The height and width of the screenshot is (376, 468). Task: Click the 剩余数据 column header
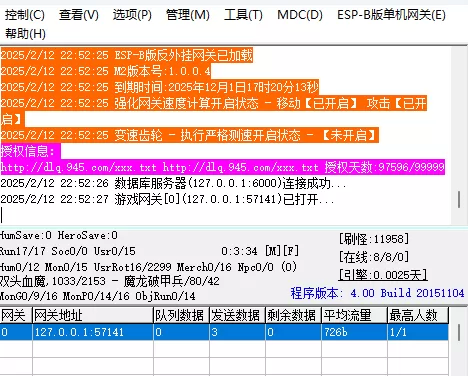[x=293, y=315]
